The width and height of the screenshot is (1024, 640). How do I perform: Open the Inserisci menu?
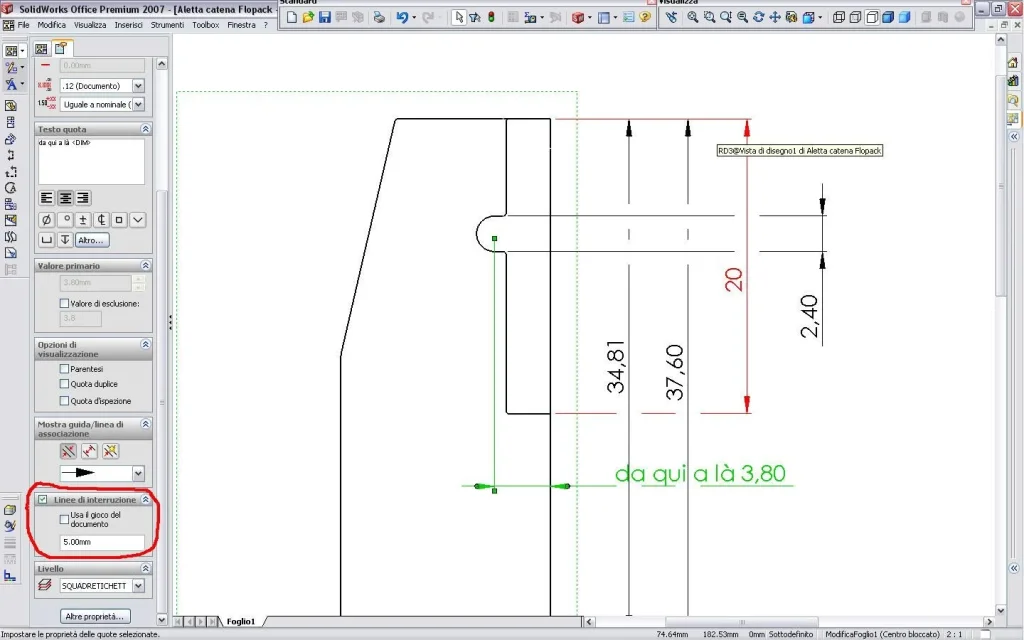click(x=129, y=25)
